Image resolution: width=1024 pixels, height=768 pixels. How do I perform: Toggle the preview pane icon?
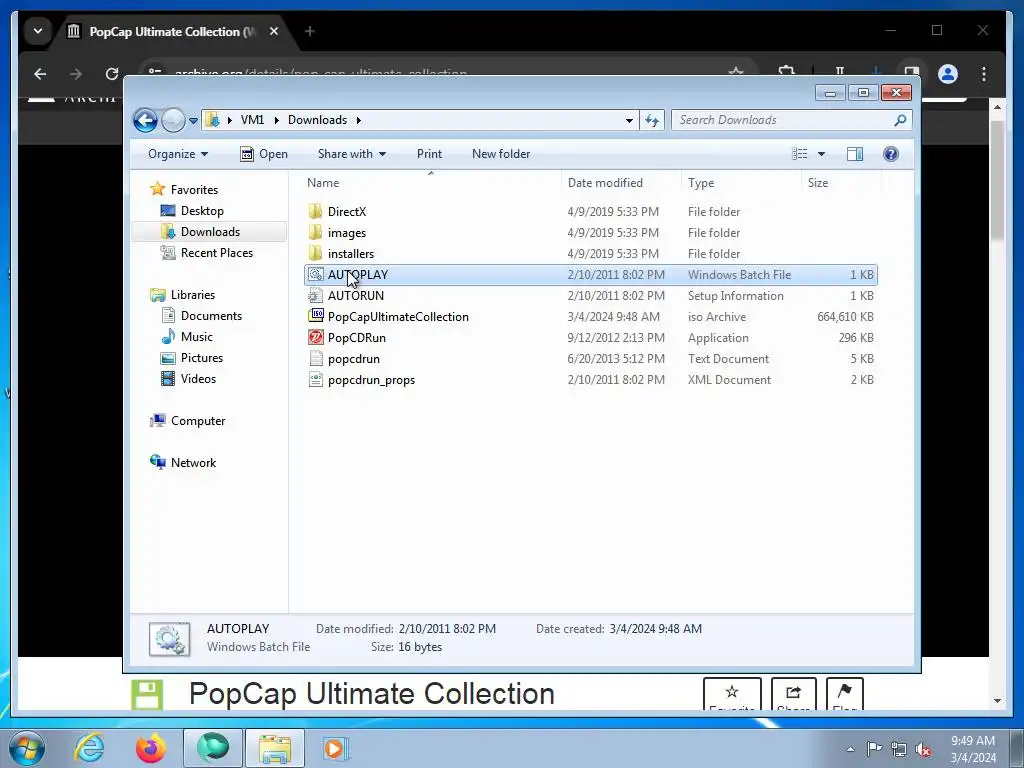(855, 154)
